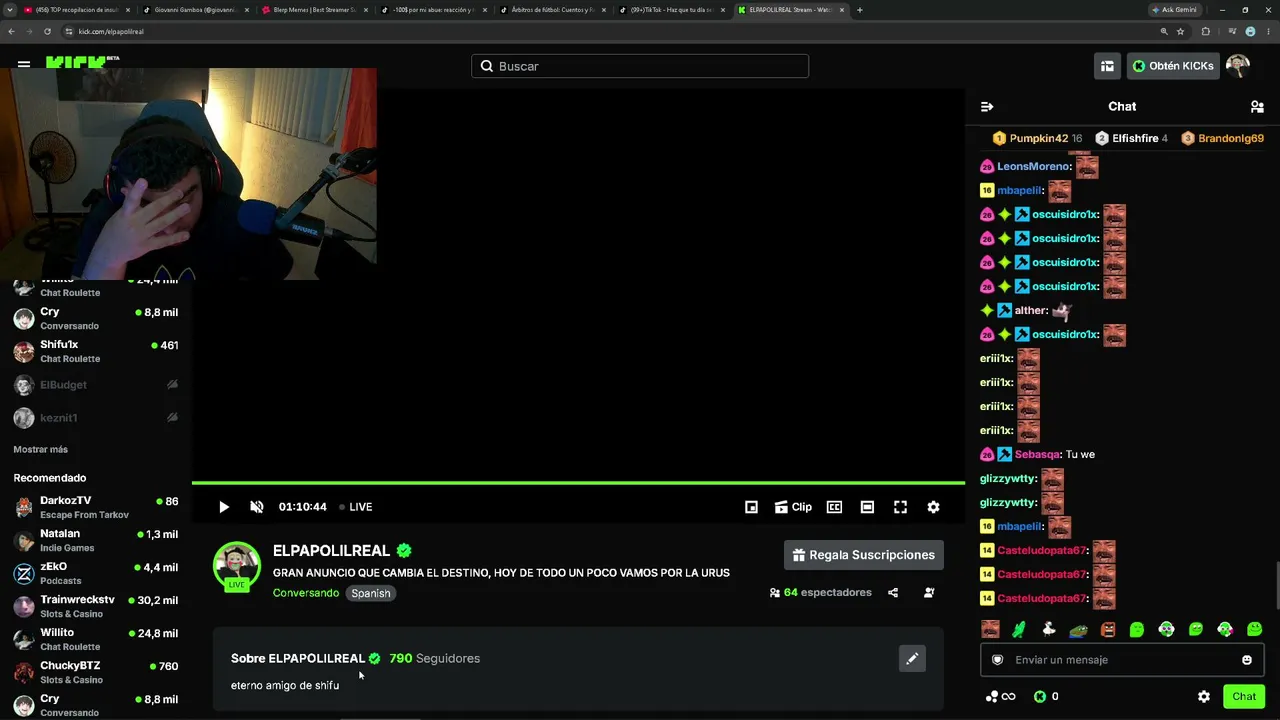The image size is (1280, 720).
Task: Click the webcam overlay thumbnail
Action: pyautogui.click(x=188, y=174)
